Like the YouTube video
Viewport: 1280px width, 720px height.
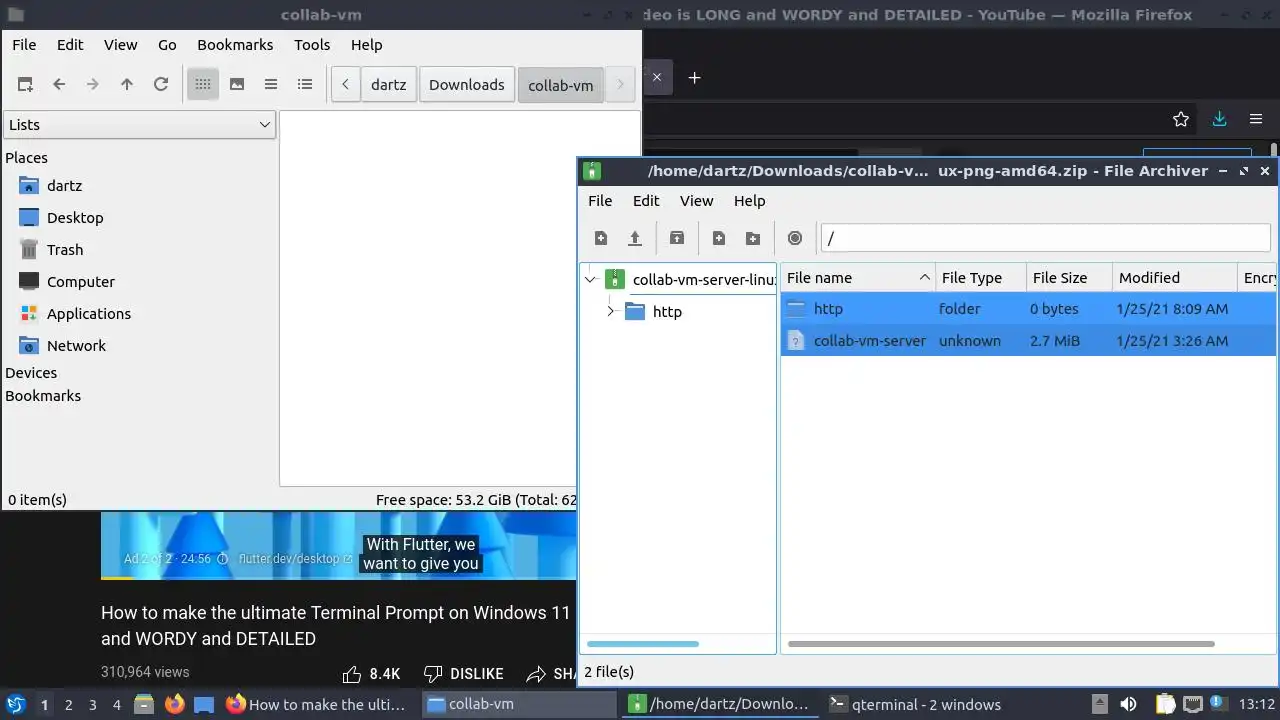pos(370,674)
